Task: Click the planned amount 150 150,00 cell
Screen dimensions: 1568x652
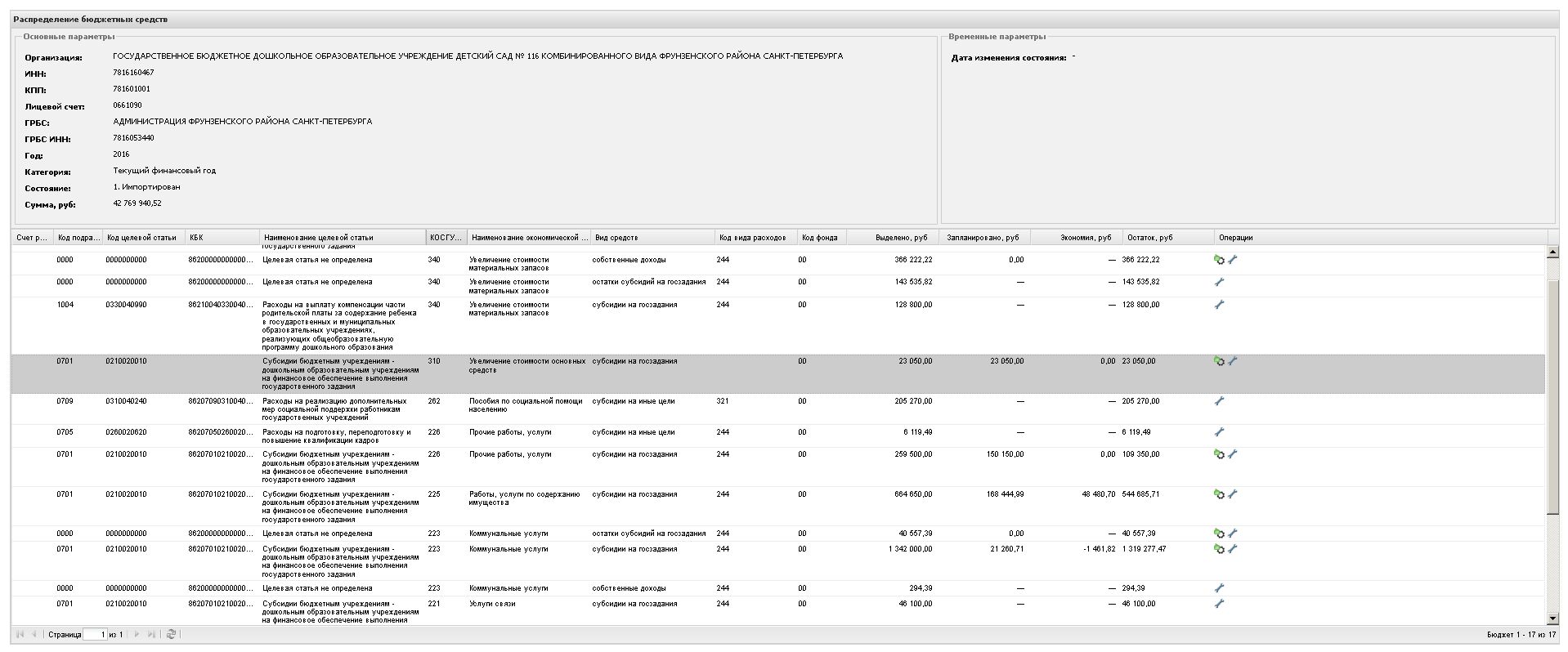Action: [x=1005, y=454]
